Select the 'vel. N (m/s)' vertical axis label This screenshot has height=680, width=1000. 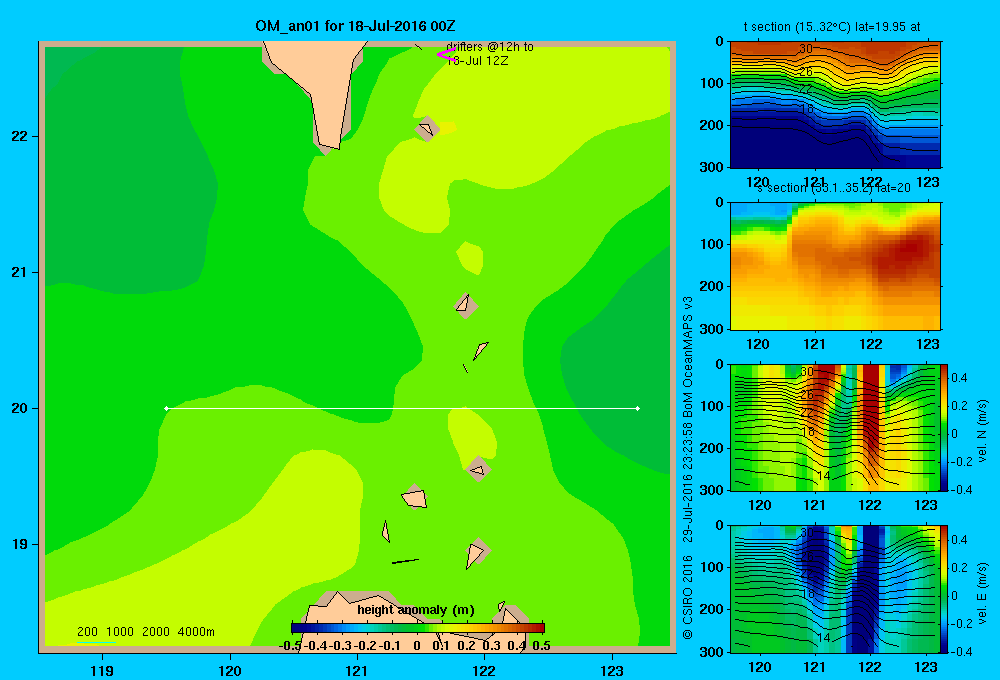click(x=982, y=431)
